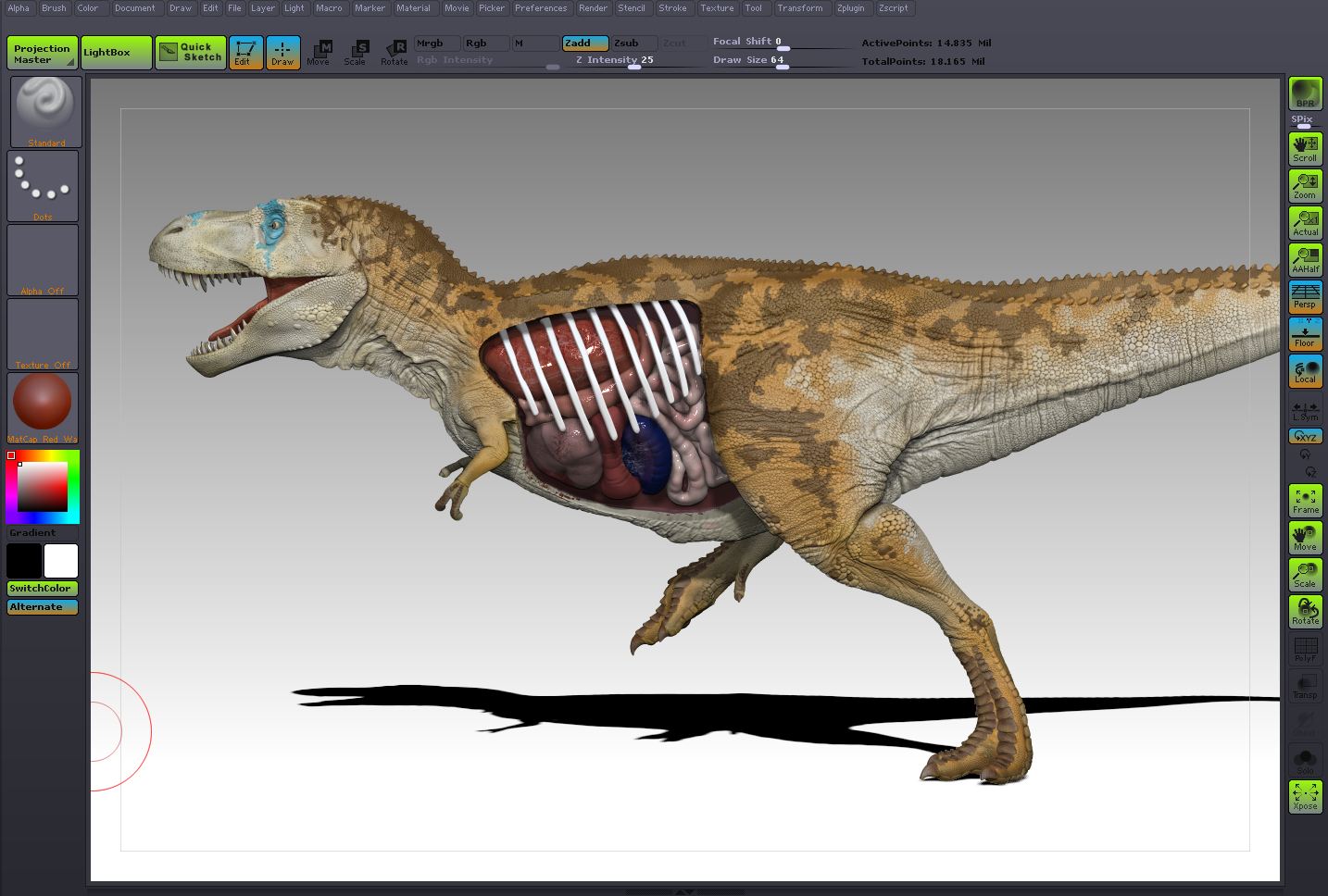Toggle Mrgb channel button
This screenshot has width=1328, height=896.
[x=437, y=44]
